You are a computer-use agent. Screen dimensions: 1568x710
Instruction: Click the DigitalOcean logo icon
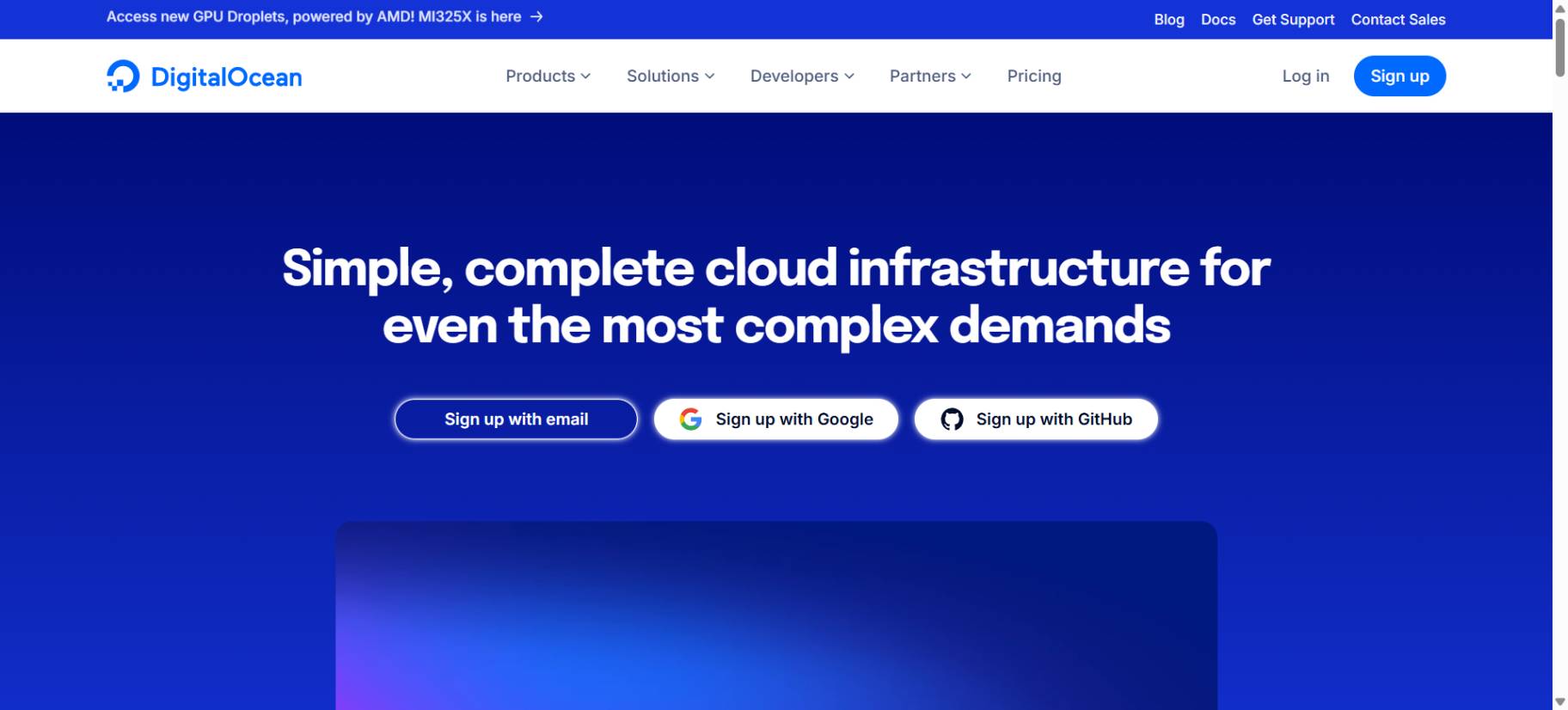123,77
